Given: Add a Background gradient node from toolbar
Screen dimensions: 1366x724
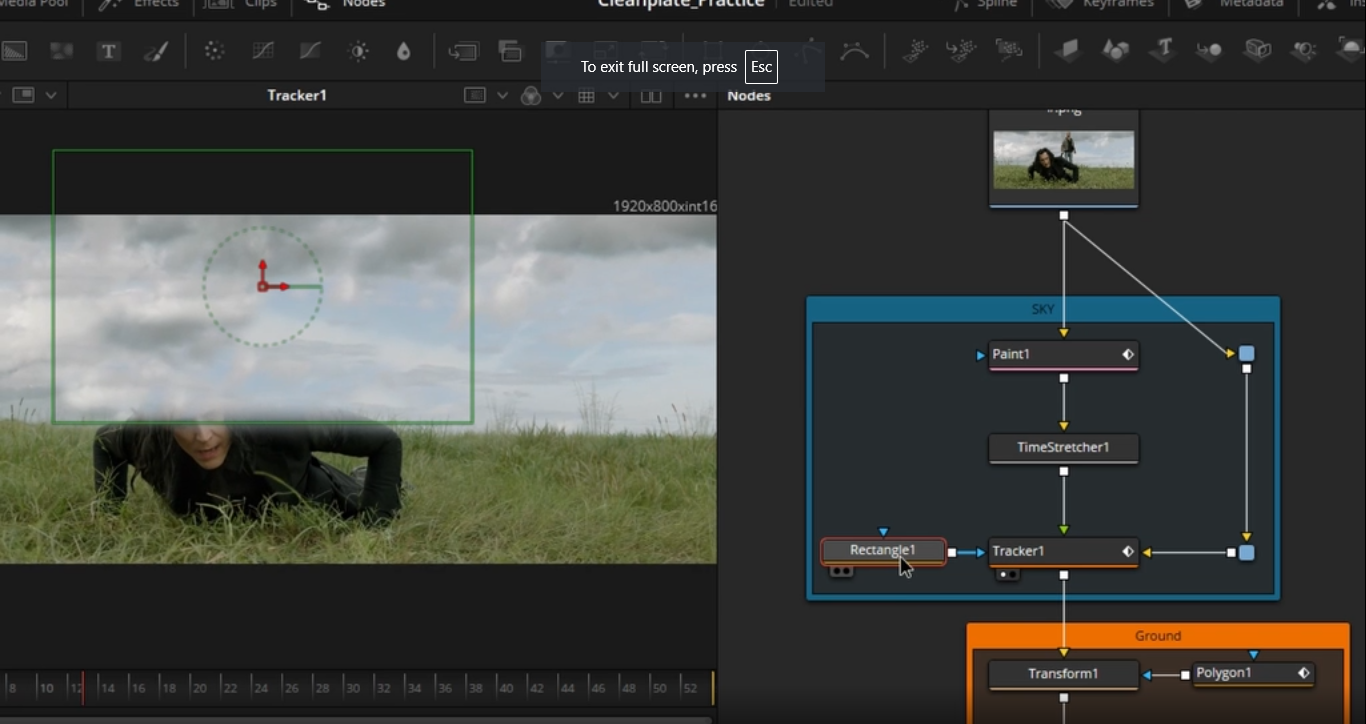Looking at the screenshot, I should tap(14, 51).
